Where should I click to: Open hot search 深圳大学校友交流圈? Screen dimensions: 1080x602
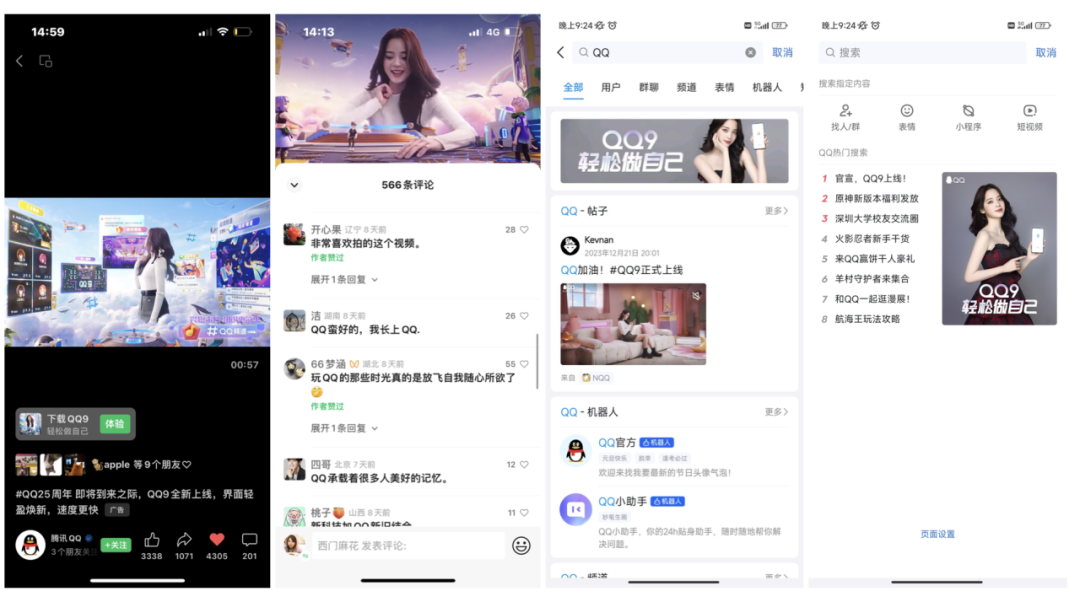[877, 218]
